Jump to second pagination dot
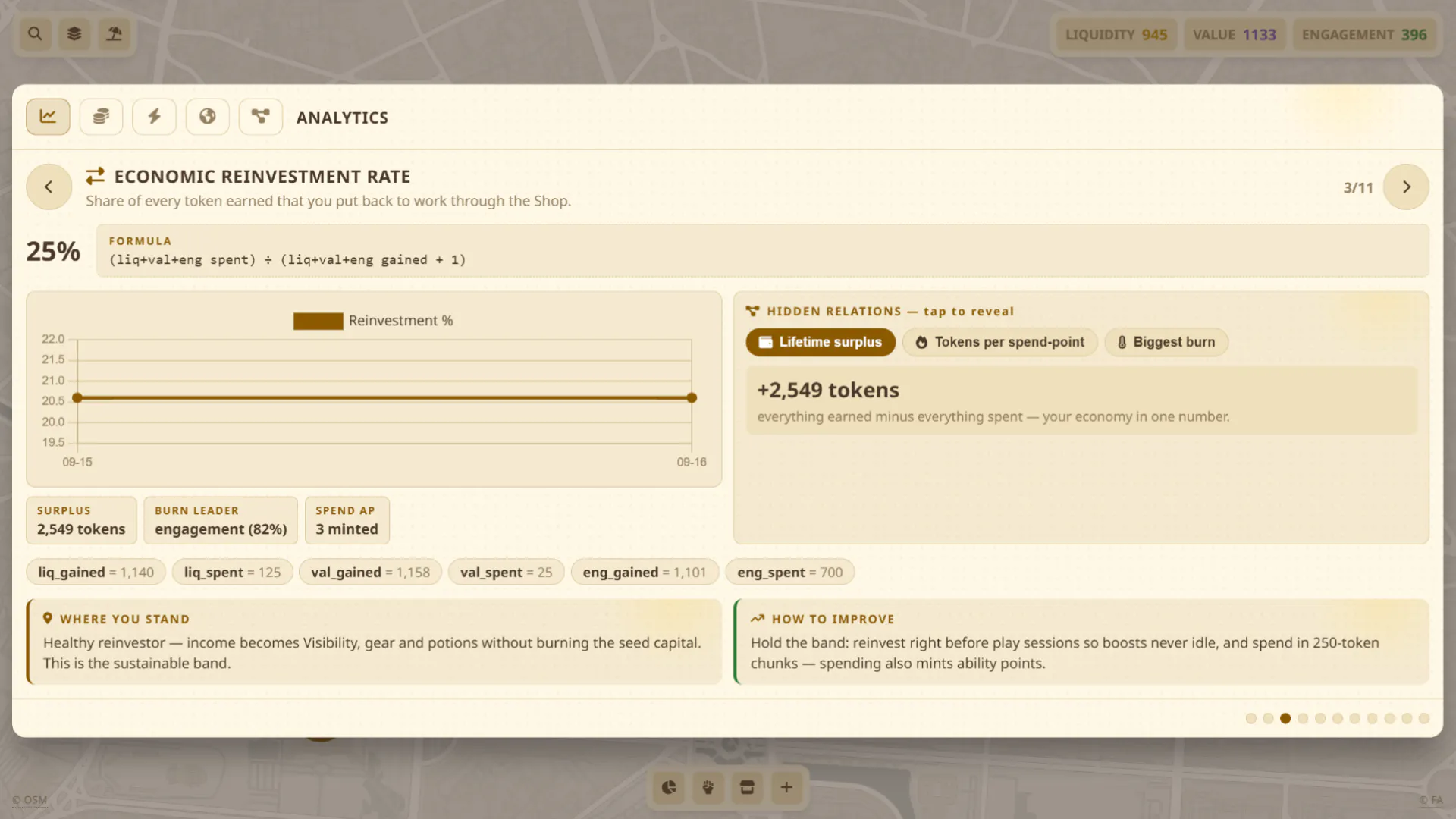Viewport: 1456px width, 819px height. point(1268,718)
